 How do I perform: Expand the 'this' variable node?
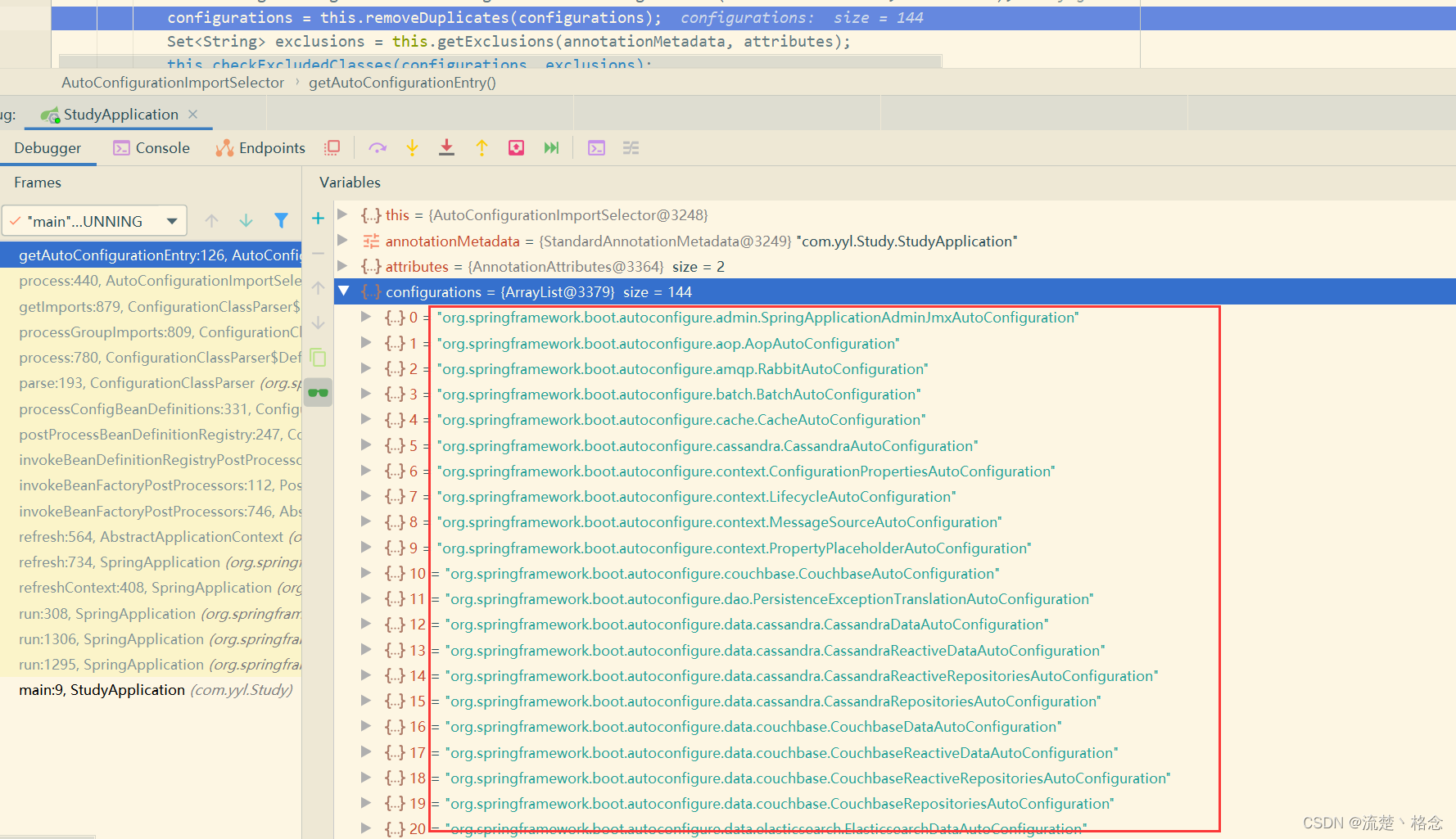[x=343, y=214]
